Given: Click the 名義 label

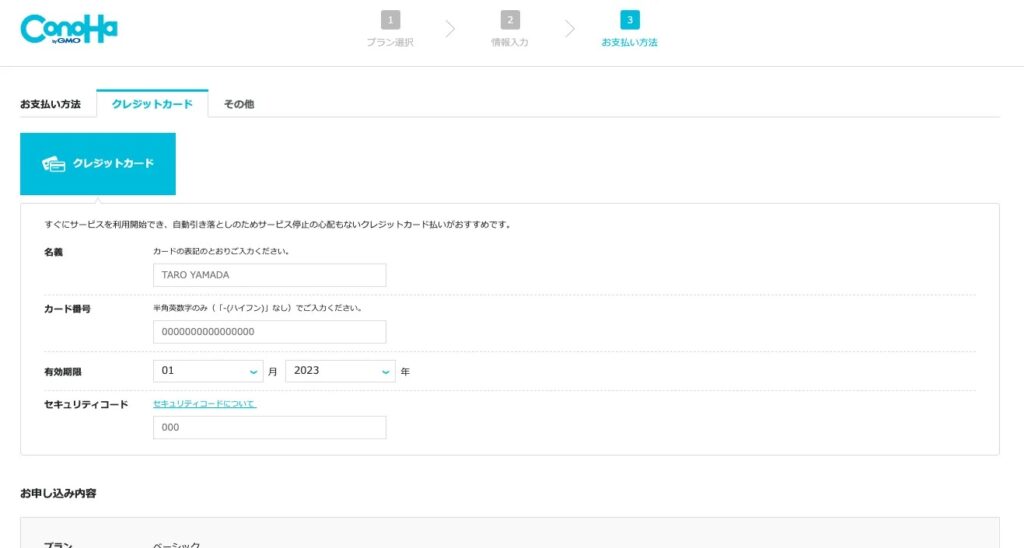Looking at the screenshot, I should (54, 252).
